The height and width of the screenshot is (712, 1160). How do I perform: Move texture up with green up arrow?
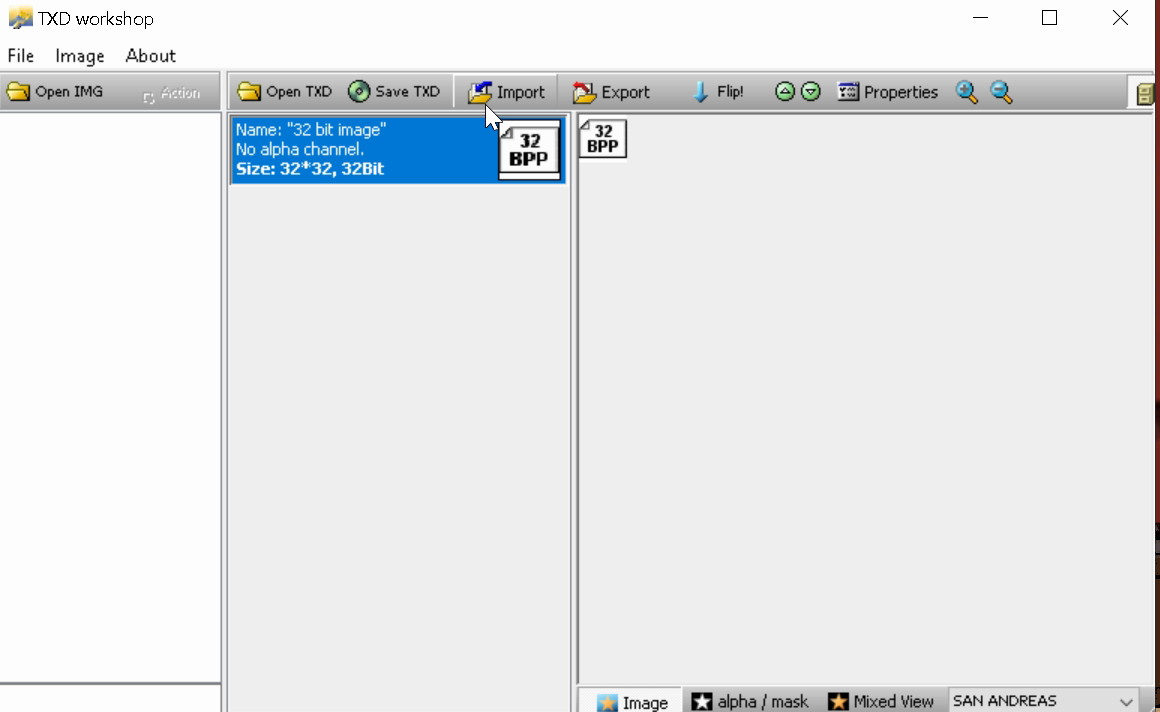pyautogui.click(x=785, y=92)
